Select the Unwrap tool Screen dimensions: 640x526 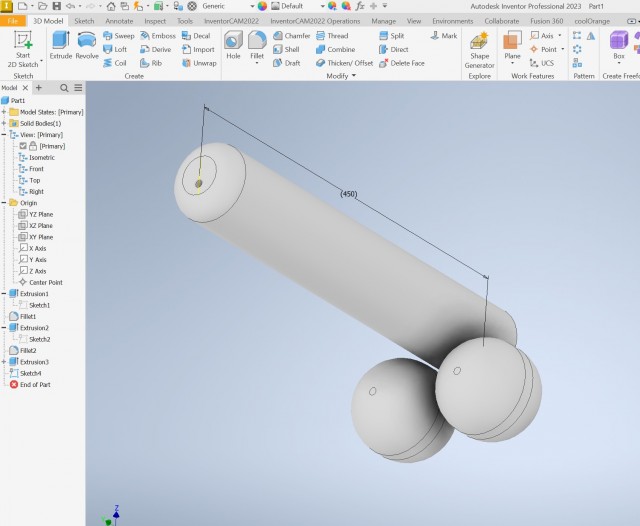(x=199, y=63)
